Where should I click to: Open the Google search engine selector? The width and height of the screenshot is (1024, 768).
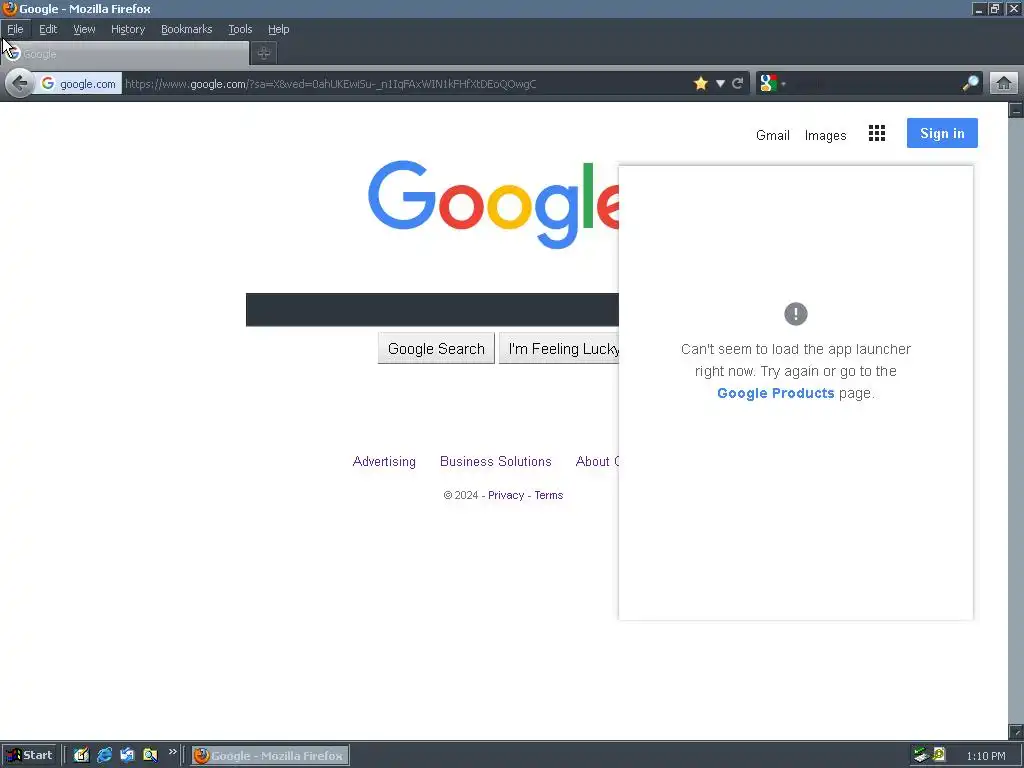(772, 84)
